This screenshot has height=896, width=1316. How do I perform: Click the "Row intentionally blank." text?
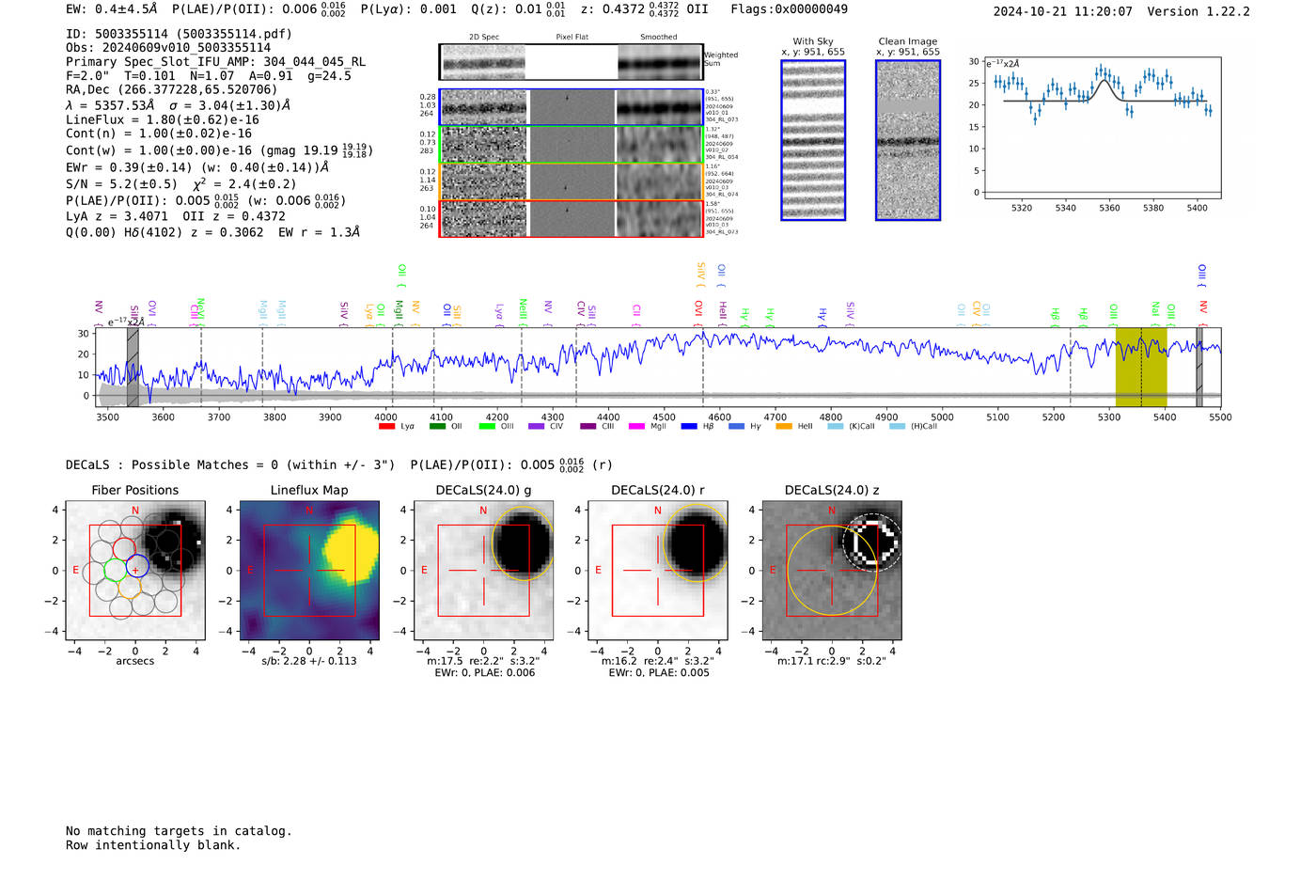pos(153,845)
